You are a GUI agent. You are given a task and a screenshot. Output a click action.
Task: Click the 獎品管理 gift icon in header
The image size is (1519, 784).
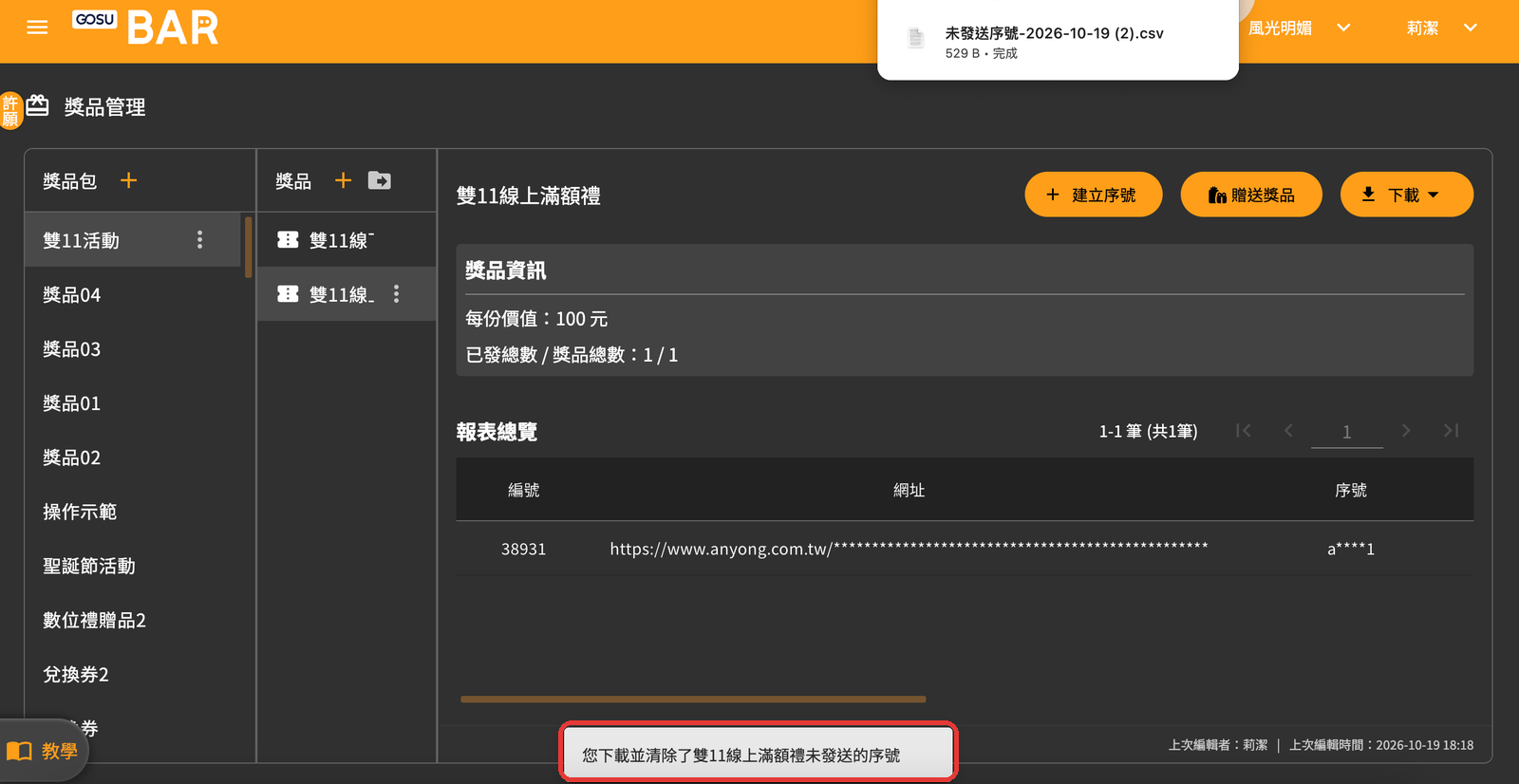tap(38, 105)
